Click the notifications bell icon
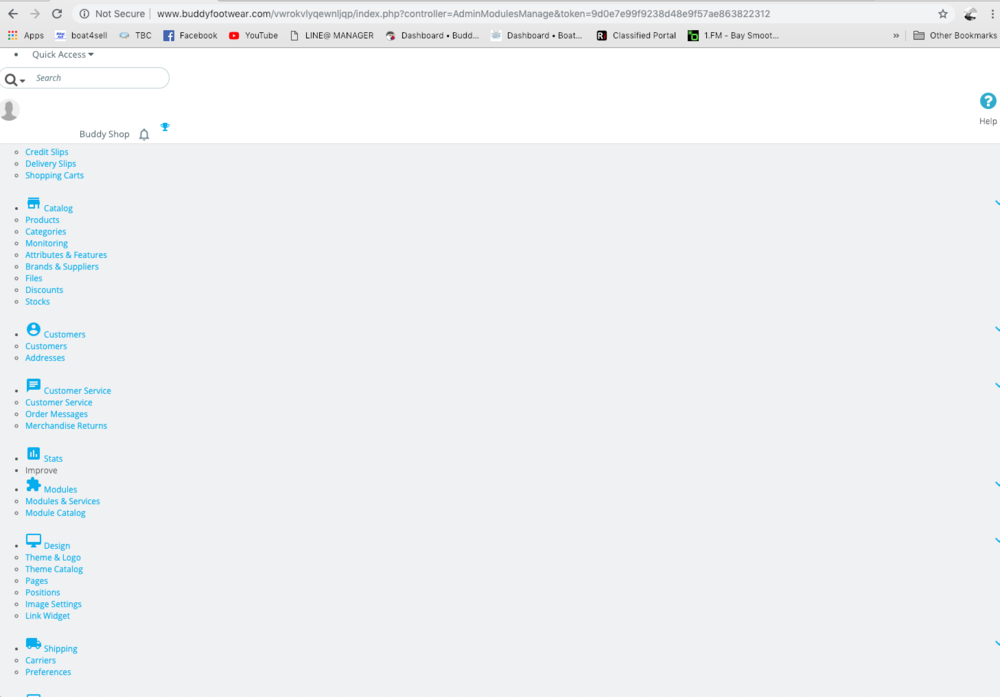 [x=143, y=133]
